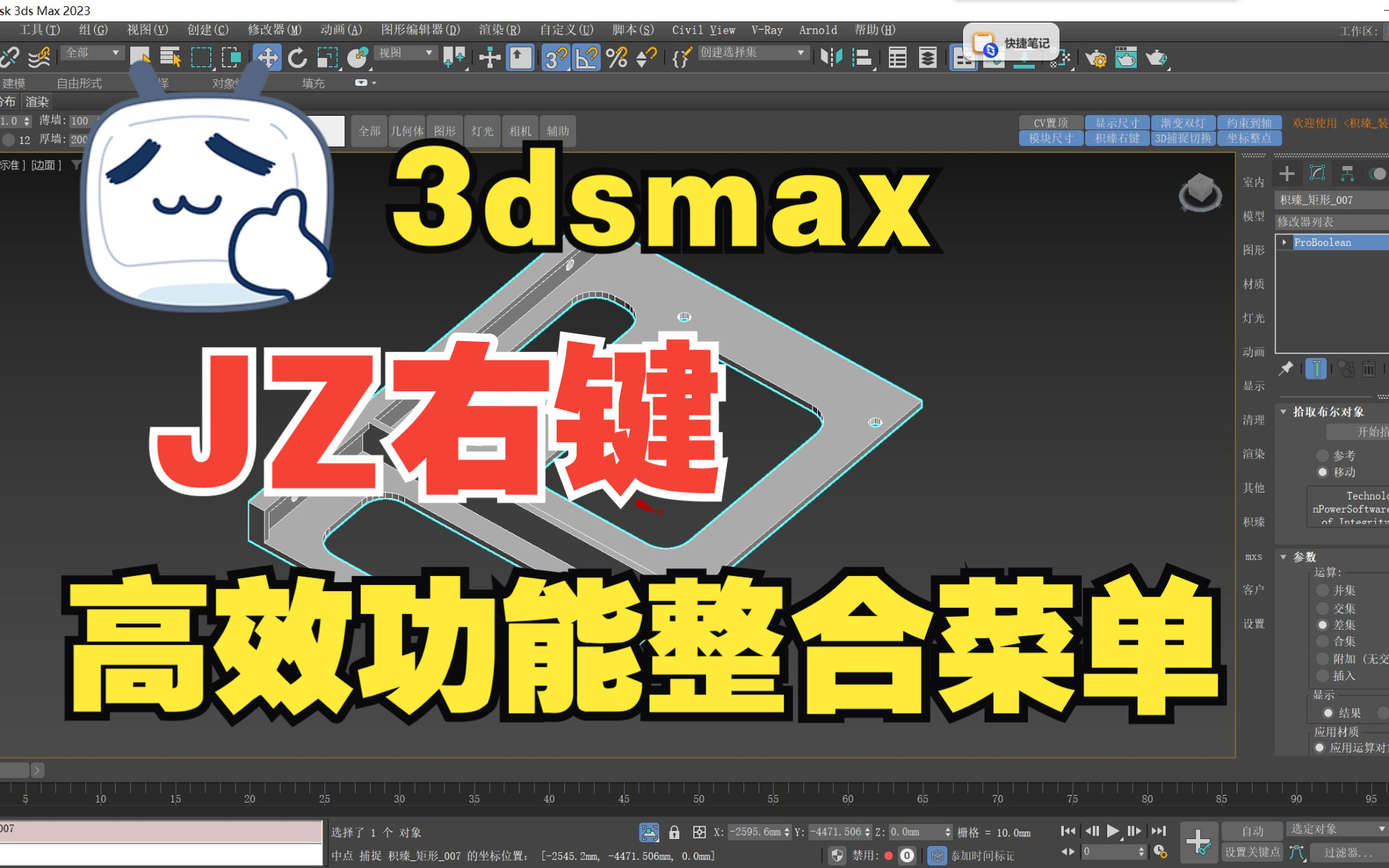Click the Select and Place tool

[x=358, y=58]
